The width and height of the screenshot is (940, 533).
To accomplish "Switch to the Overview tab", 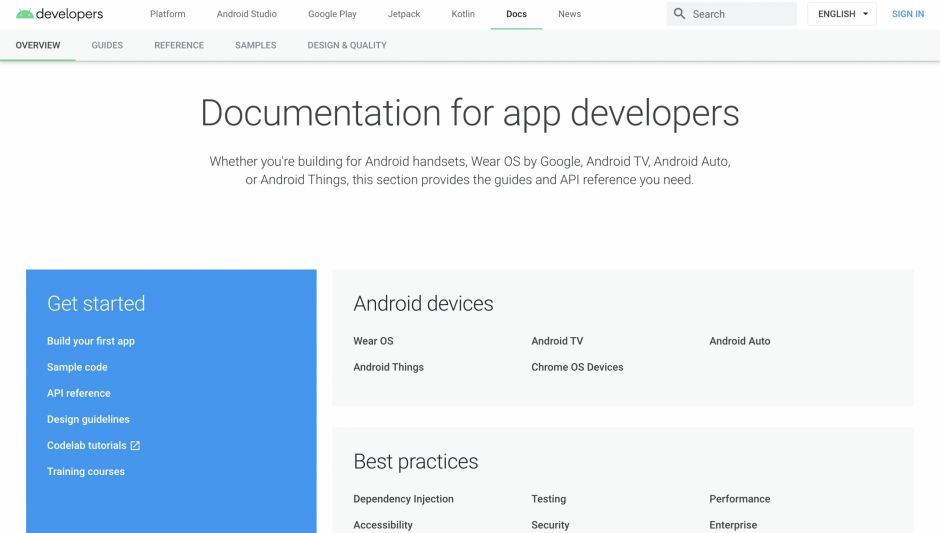I will point(38,45).
